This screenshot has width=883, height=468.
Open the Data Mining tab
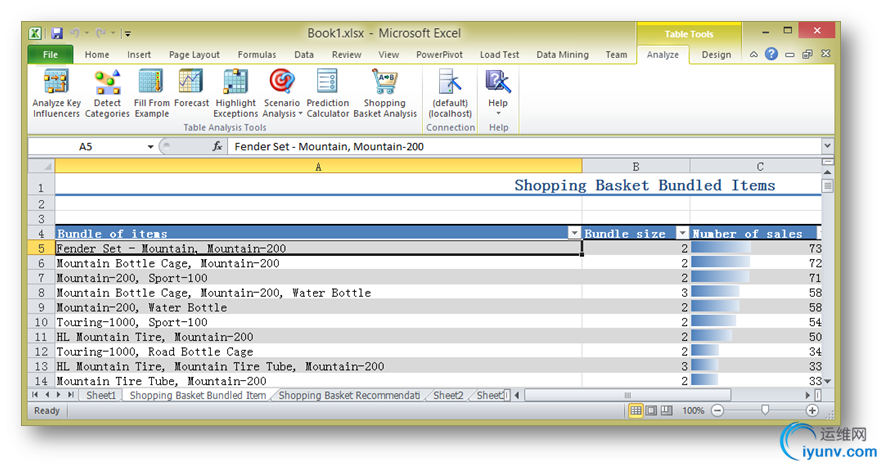point(562,55)
